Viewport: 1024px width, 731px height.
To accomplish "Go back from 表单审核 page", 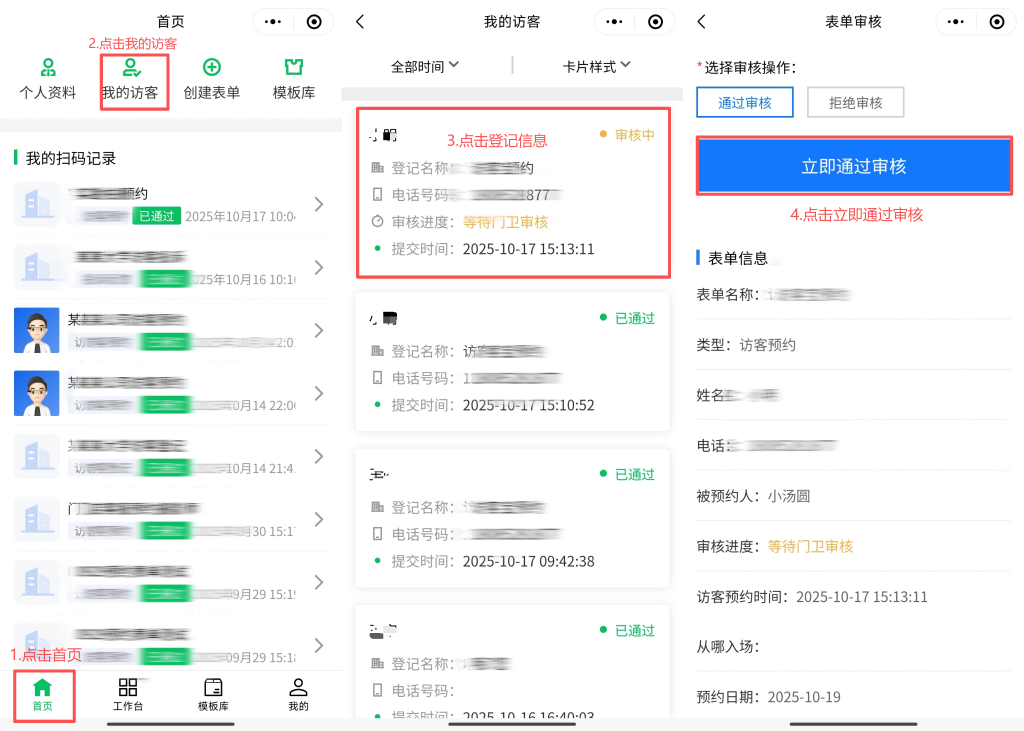I will (x=701, y=22).
